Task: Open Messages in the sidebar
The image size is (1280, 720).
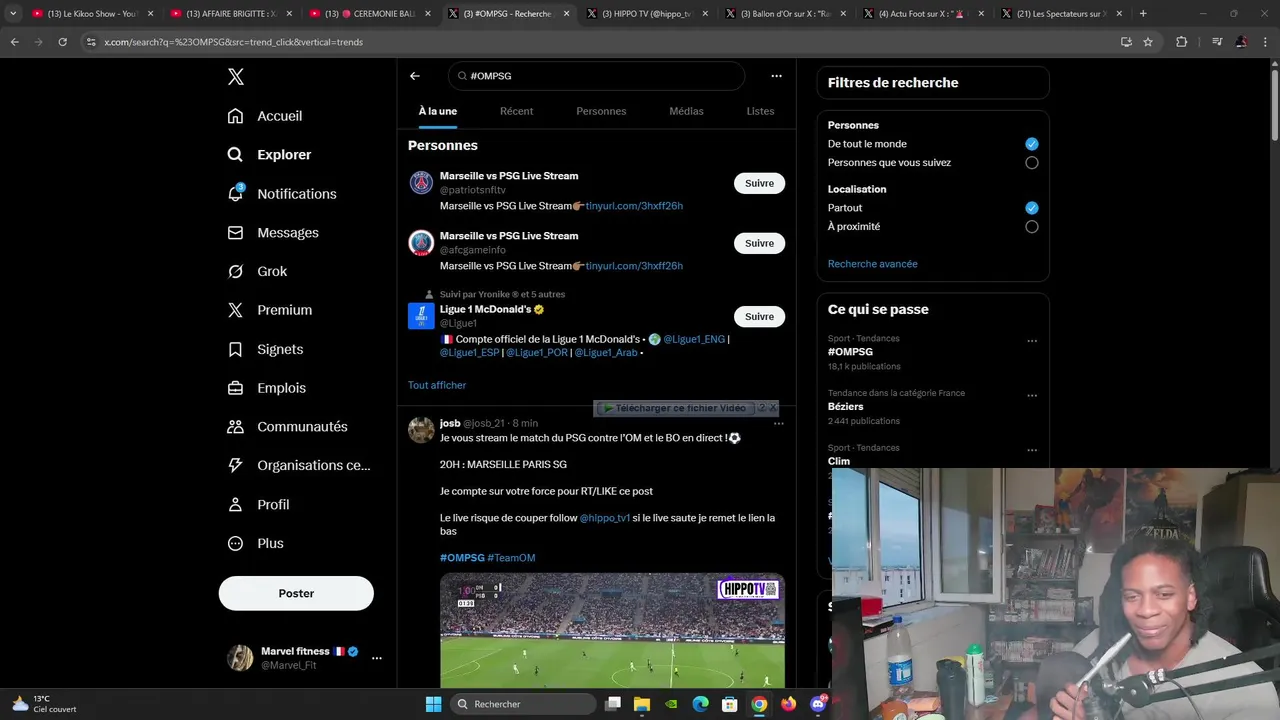Action: [x=273, y=233]
